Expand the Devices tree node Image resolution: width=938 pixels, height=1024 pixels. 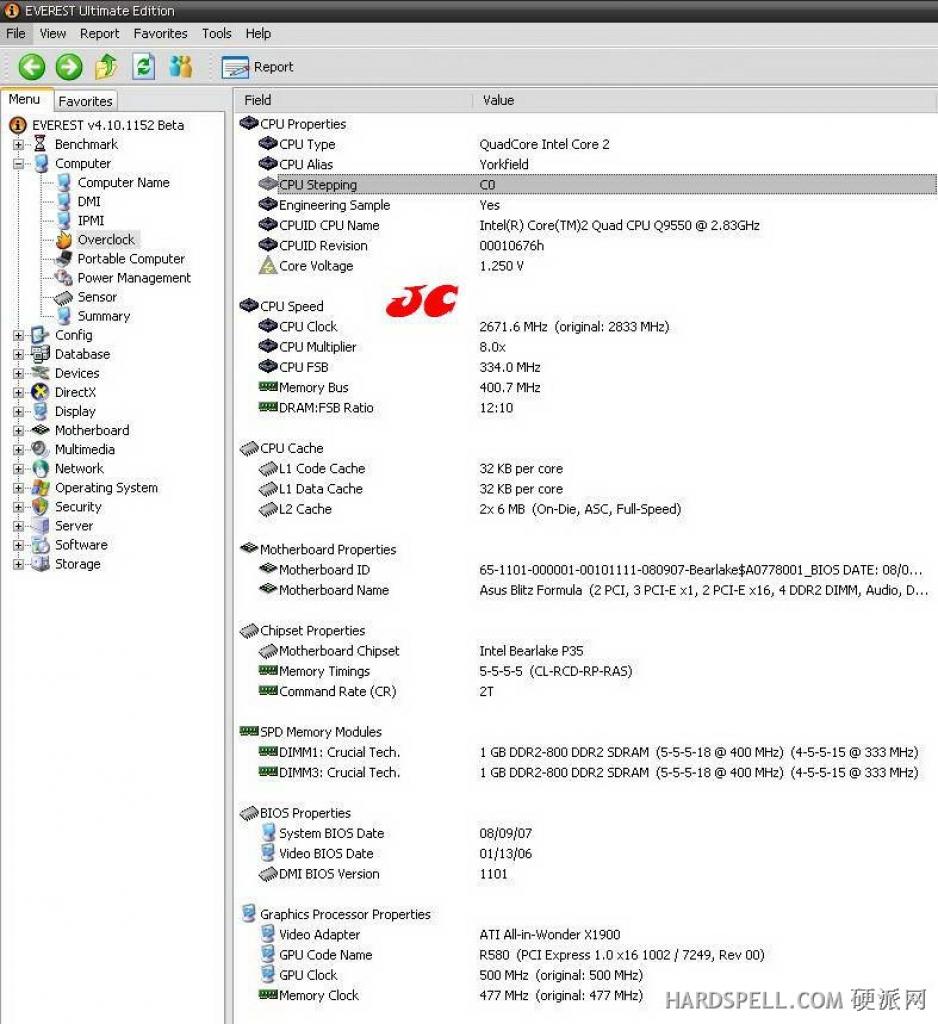18,374
